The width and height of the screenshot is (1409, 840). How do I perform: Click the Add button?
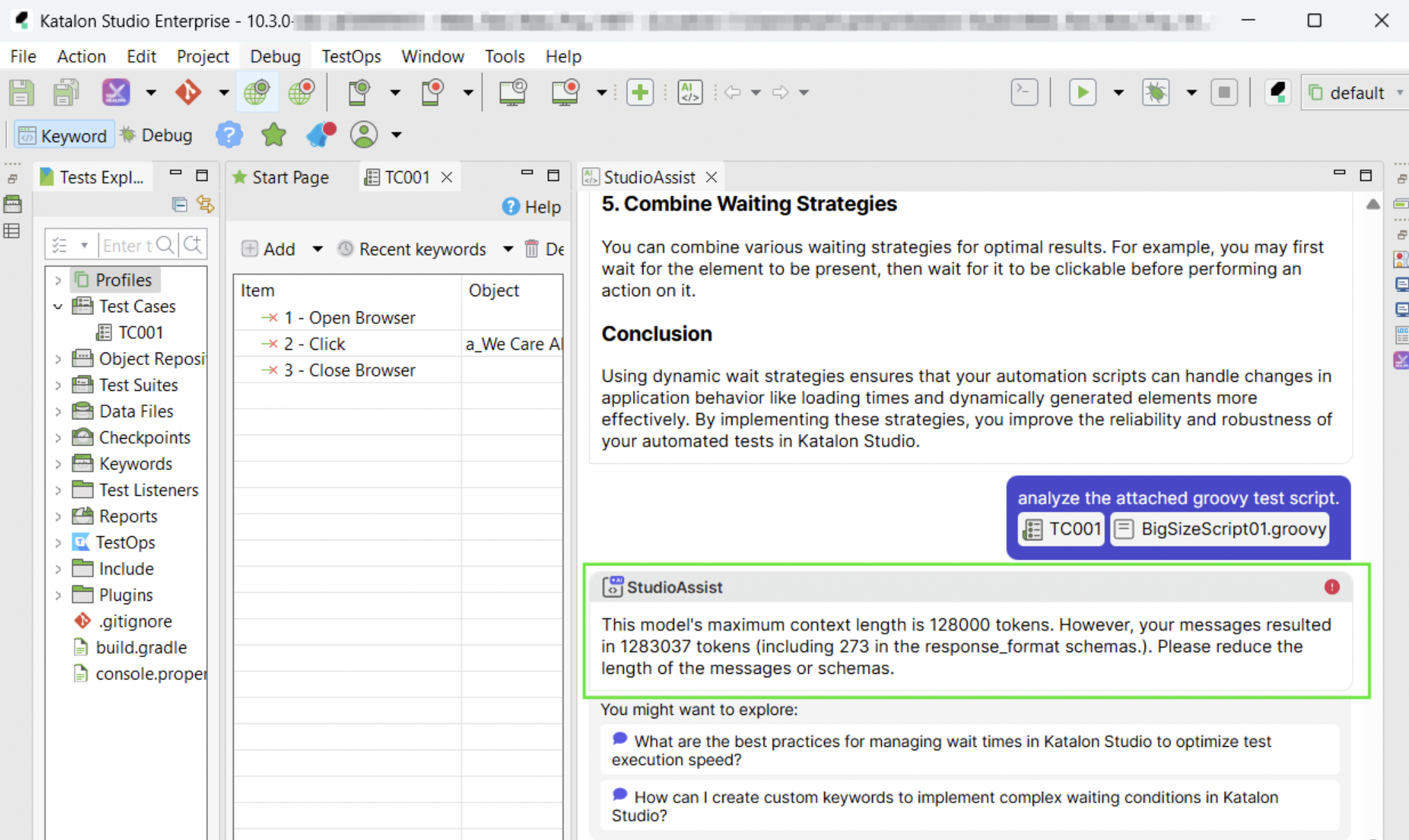pos(268,249)
